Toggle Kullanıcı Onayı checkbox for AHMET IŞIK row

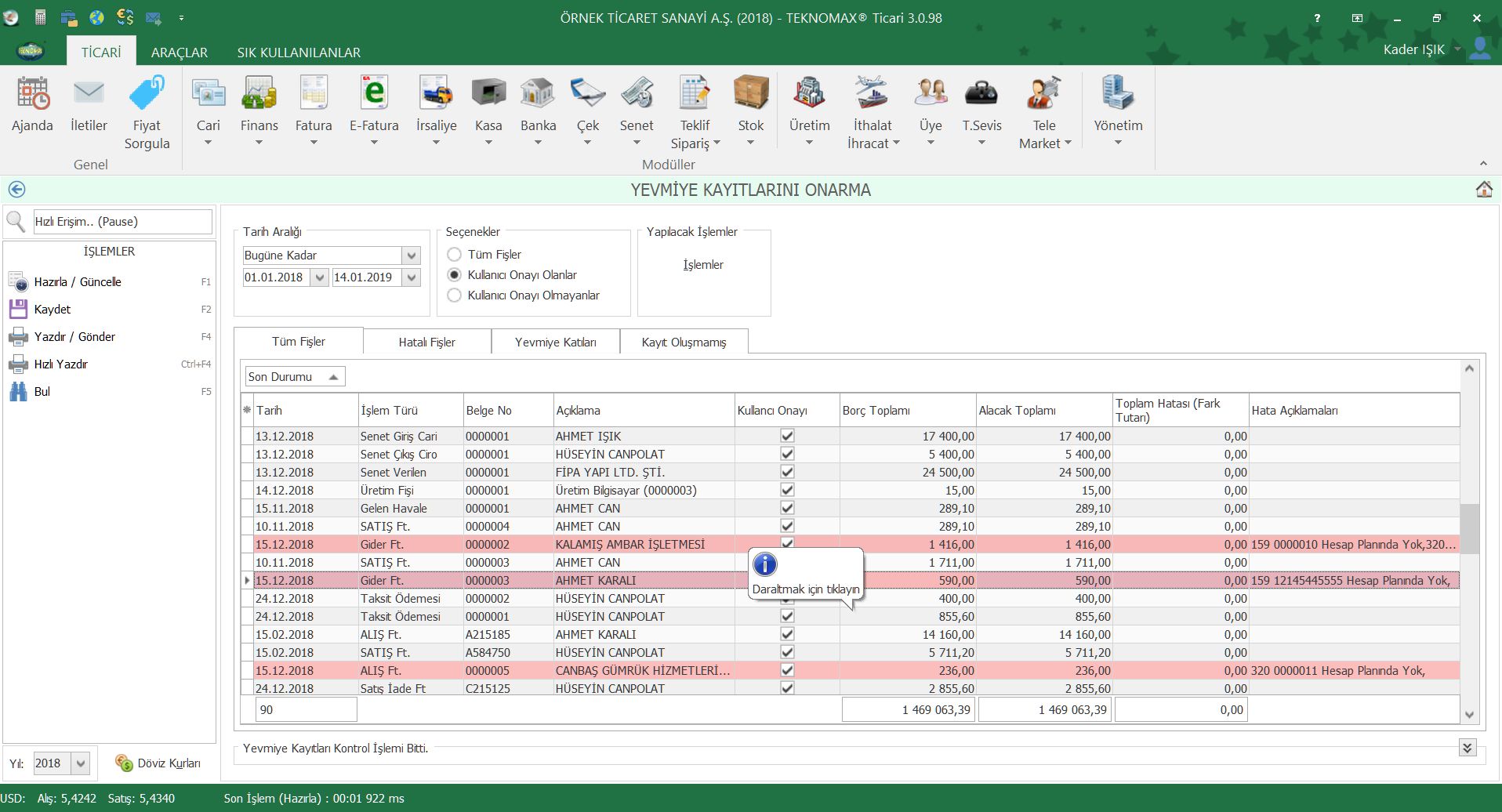787,436
